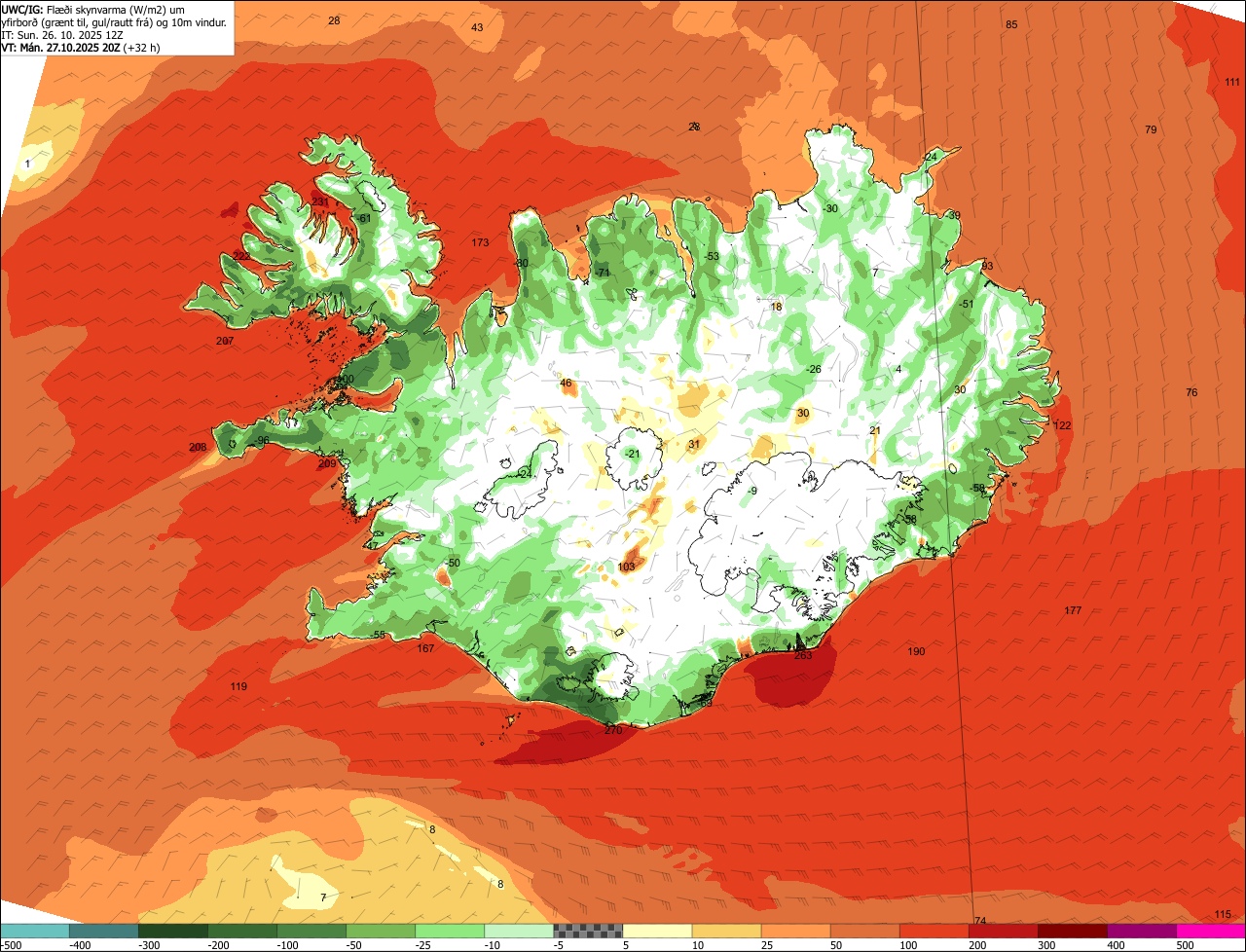
Task: Select the map value -55
Action: click(380, 635)
